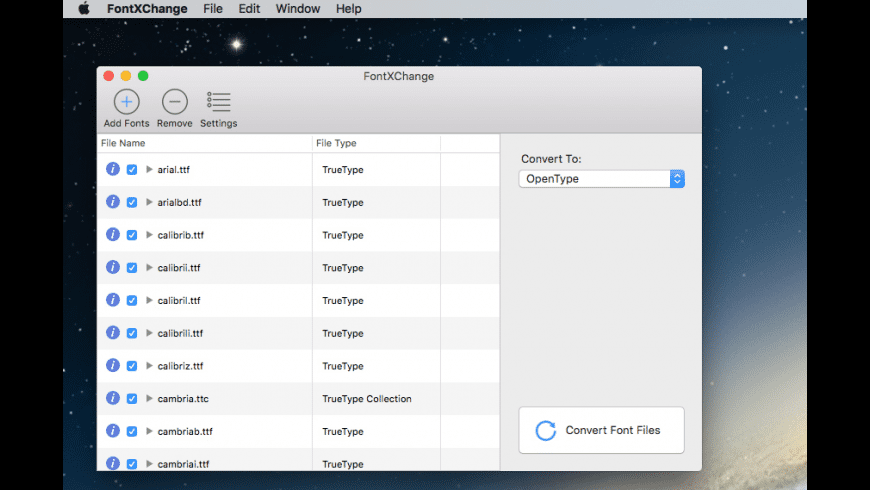Click the Convert Font Files button

coord(601,431)
